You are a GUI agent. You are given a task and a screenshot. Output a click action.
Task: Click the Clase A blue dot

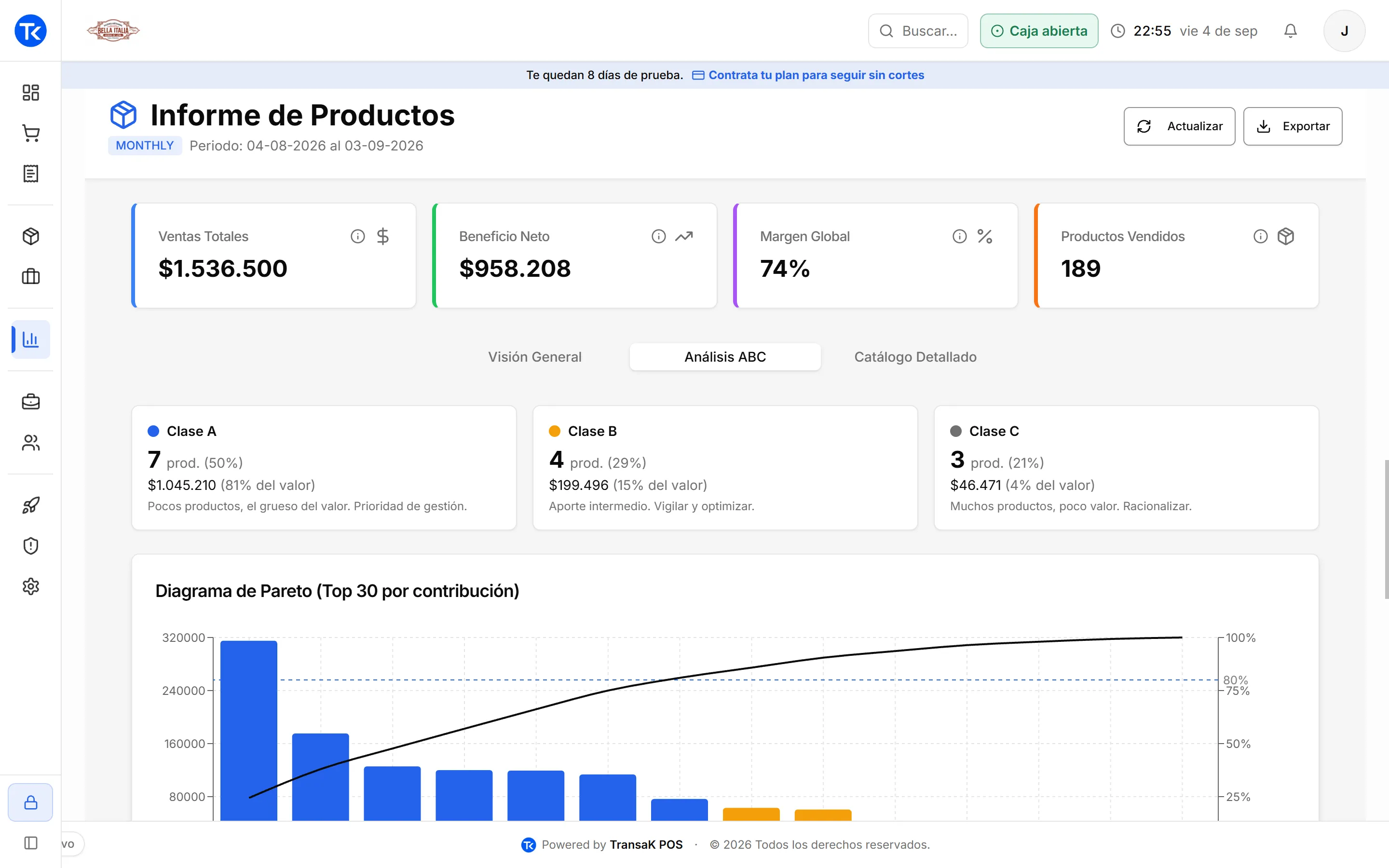click(x=153, y=431)
